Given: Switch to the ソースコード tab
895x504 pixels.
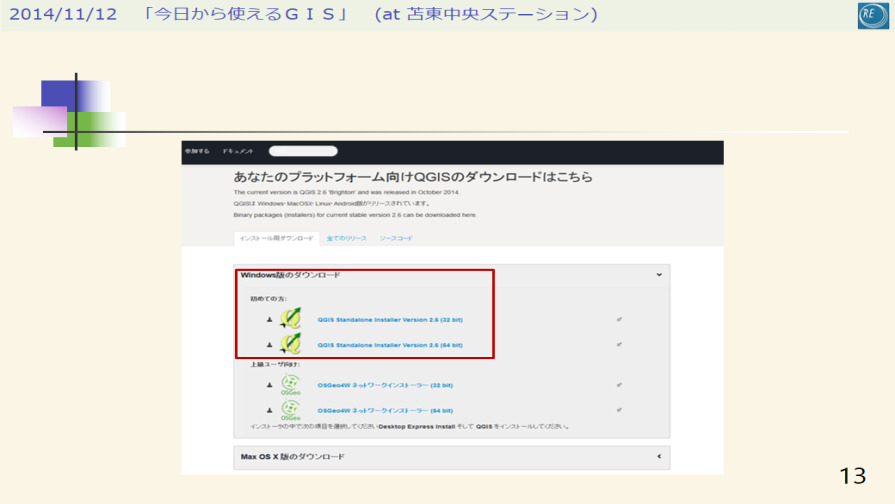Looking at the screenshot, I should click(396, 239).
